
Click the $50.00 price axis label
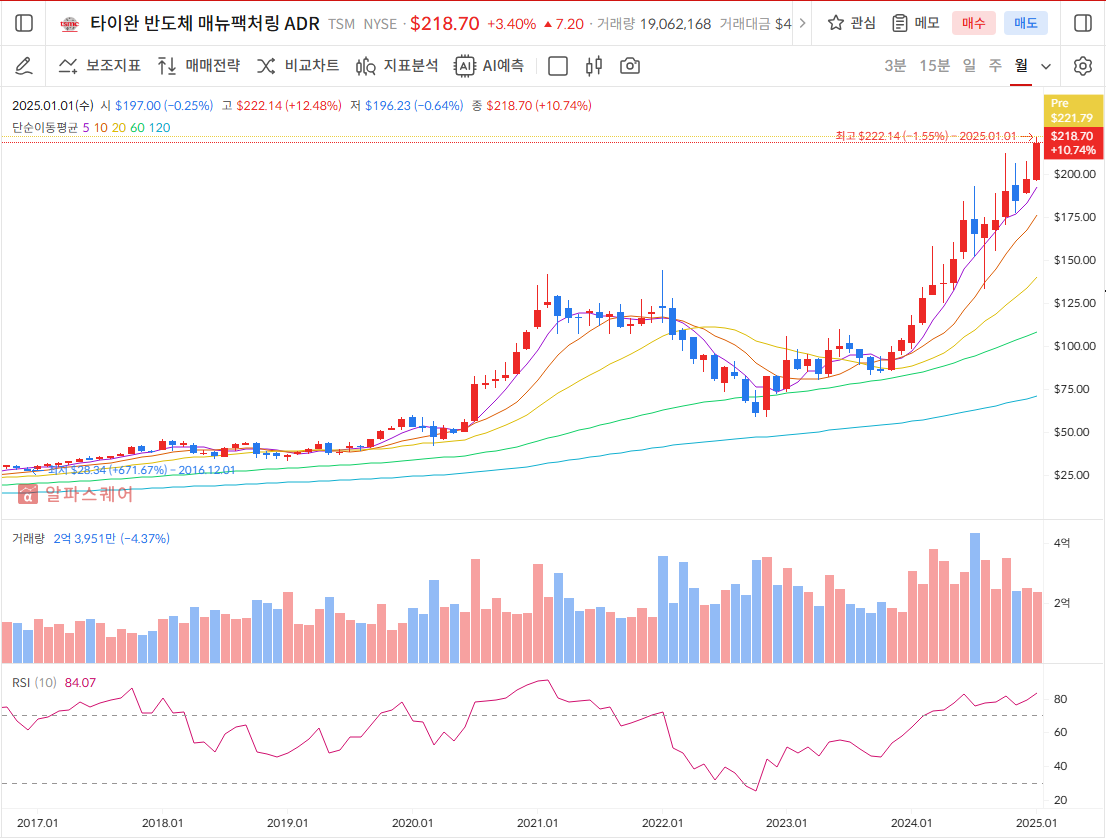point(1074,432)
